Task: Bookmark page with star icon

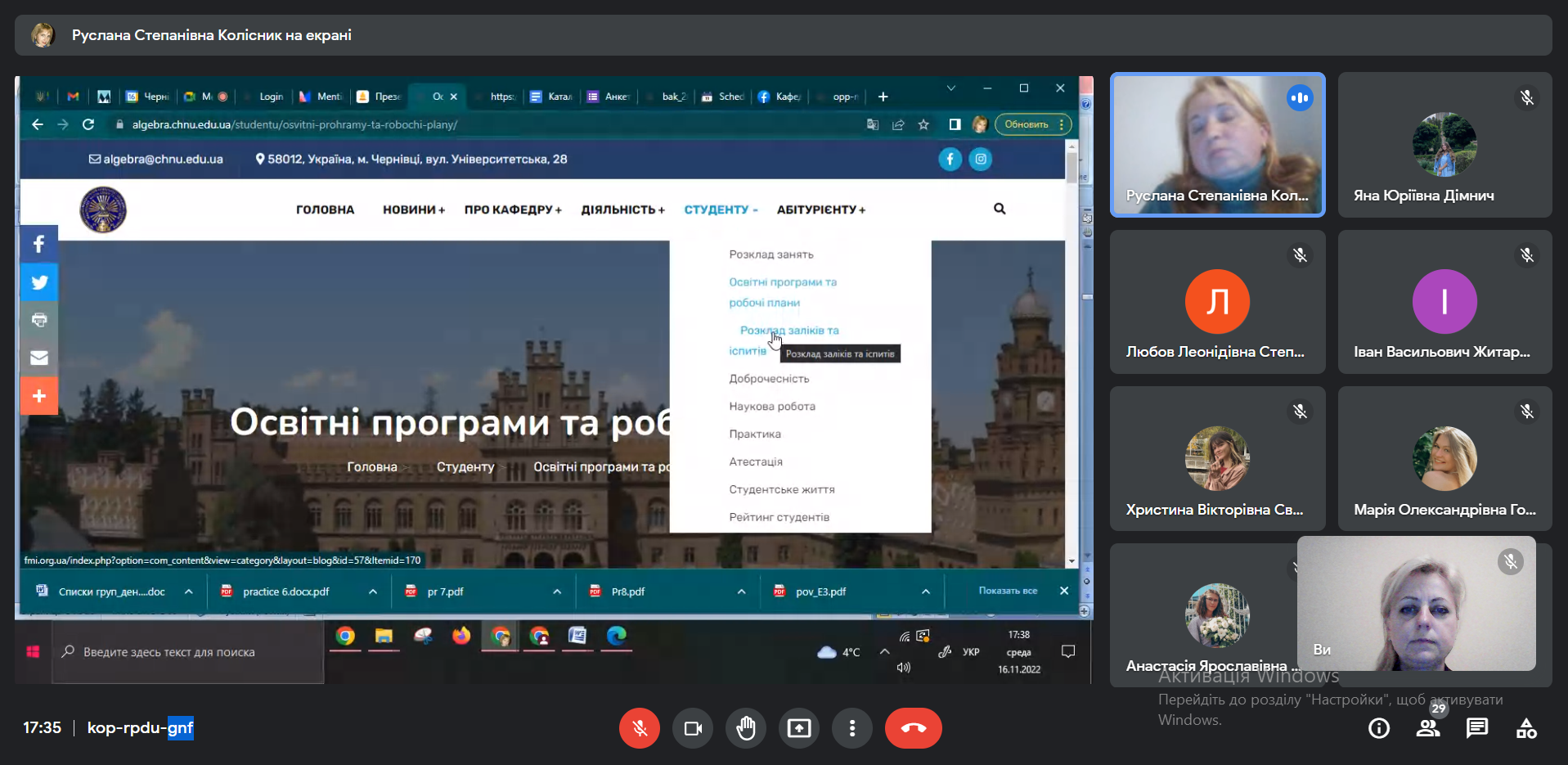Action: (923, 124)
